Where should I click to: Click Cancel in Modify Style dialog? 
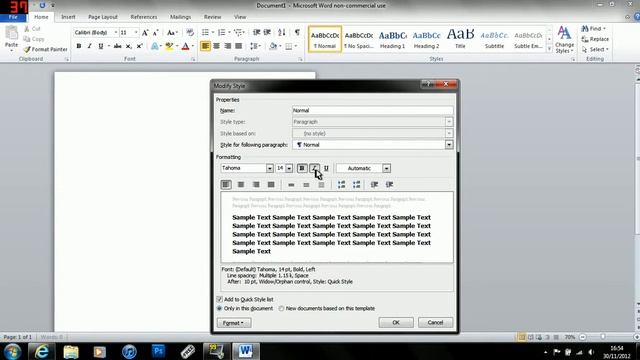point(435,322)
